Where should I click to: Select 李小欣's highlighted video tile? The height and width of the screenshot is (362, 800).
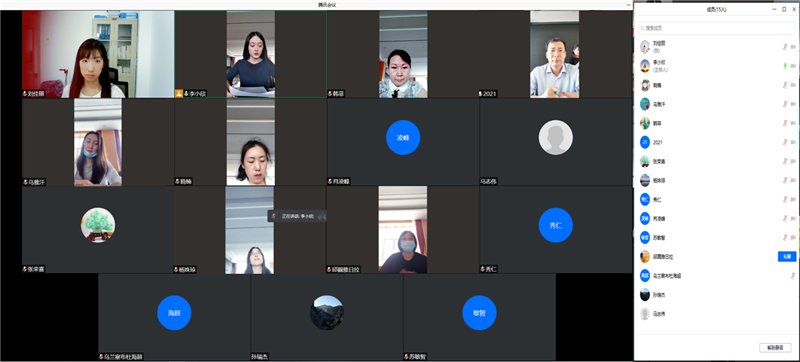(251, 54)
